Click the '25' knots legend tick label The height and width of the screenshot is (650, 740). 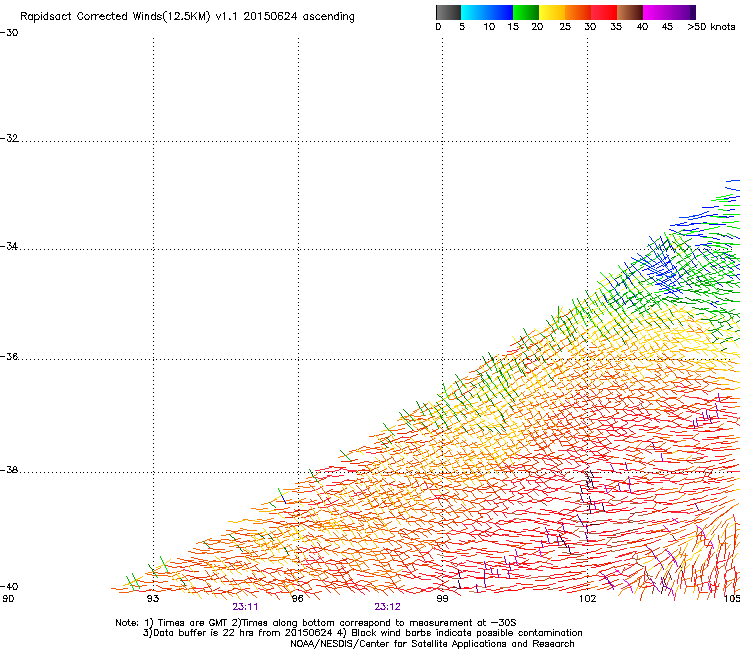pyautogui.click(x=565, y=27)
